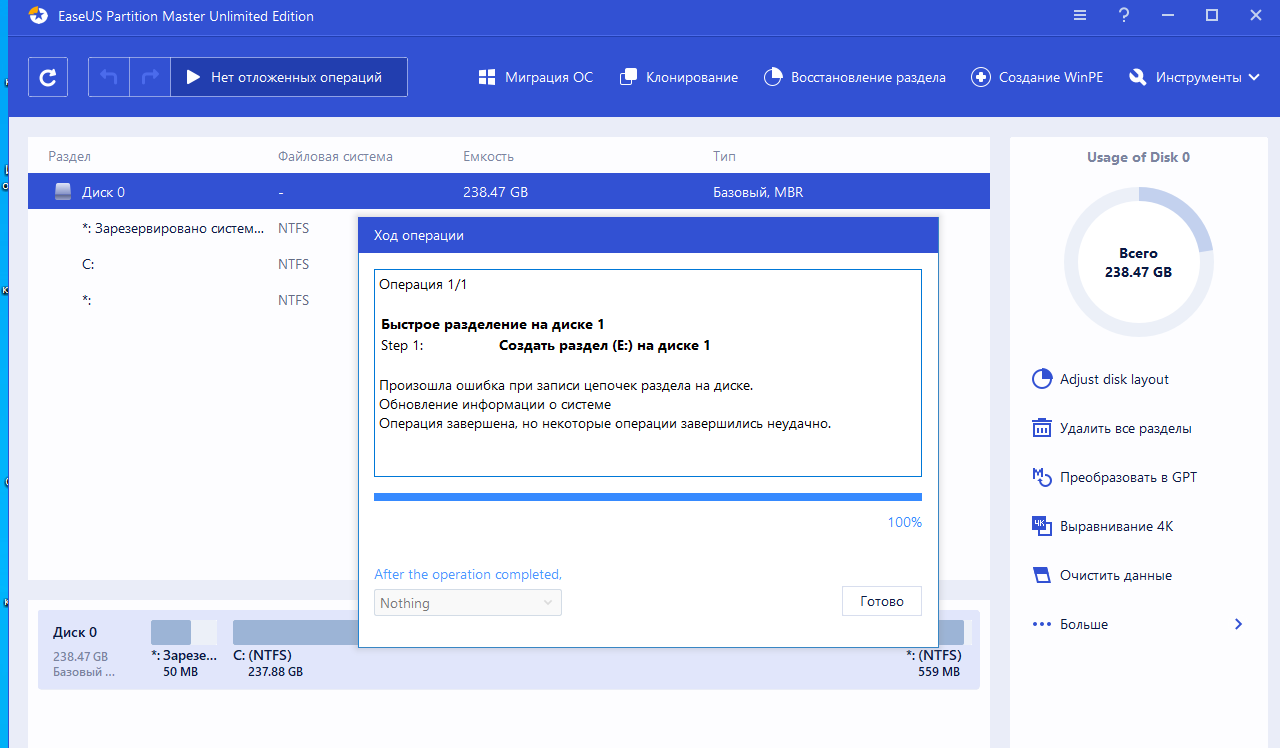Click the Миграция ОС windows icon
This screenshot has width=1280, height=748.
click(x=487, y=77)
